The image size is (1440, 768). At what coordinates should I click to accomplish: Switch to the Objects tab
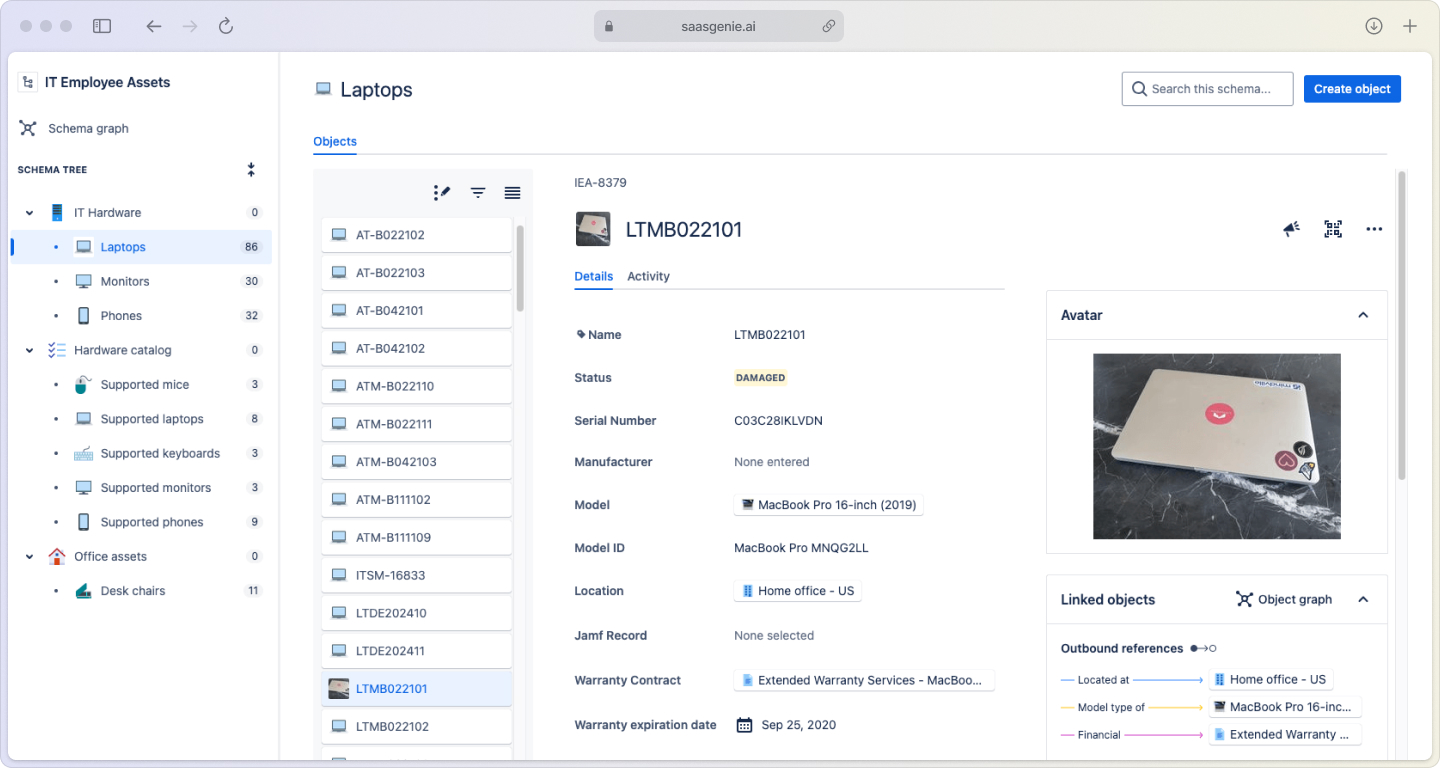(x=335, y=142)
